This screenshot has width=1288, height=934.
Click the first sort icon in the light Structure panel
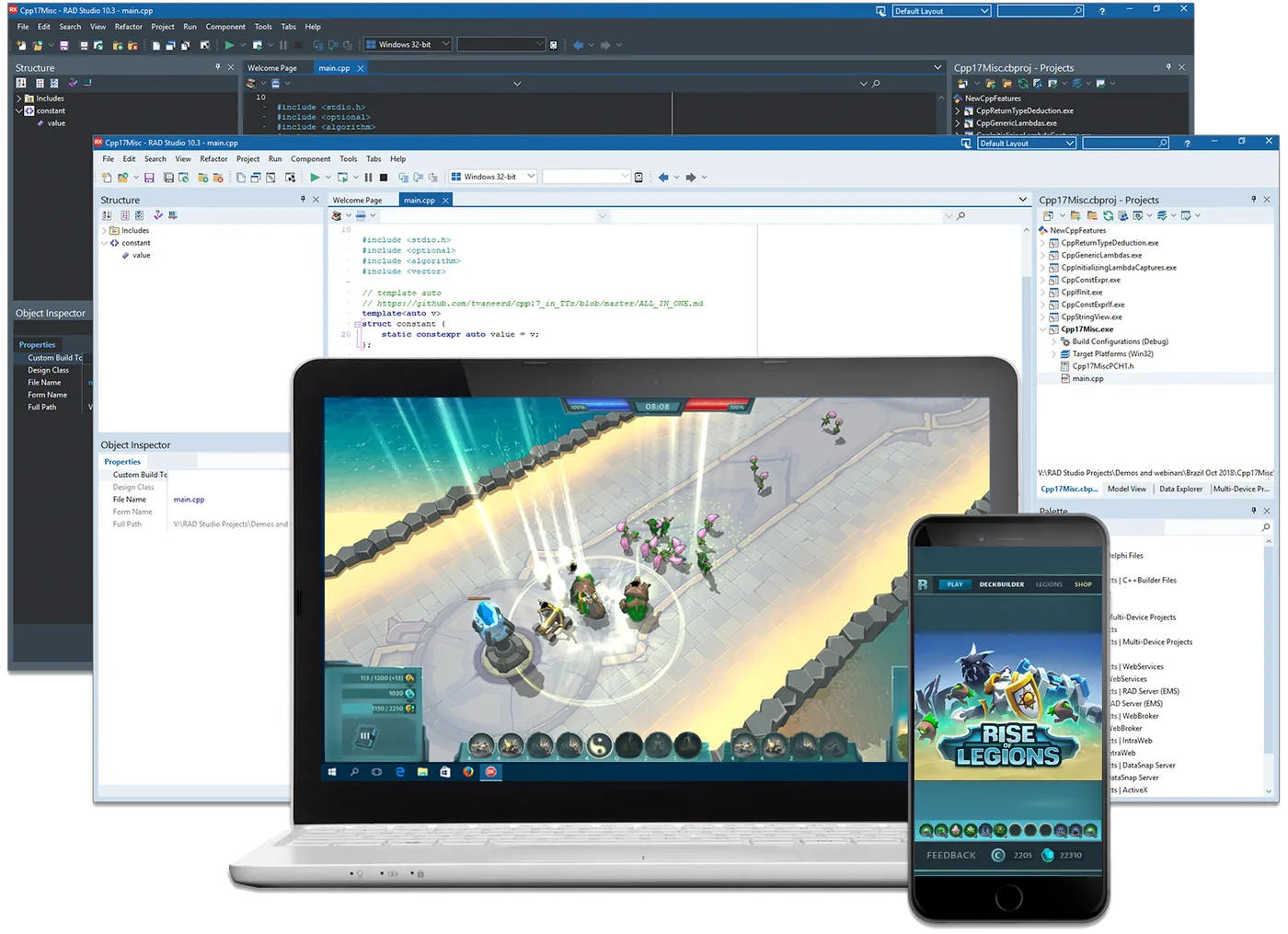click(x=107, y=215)
